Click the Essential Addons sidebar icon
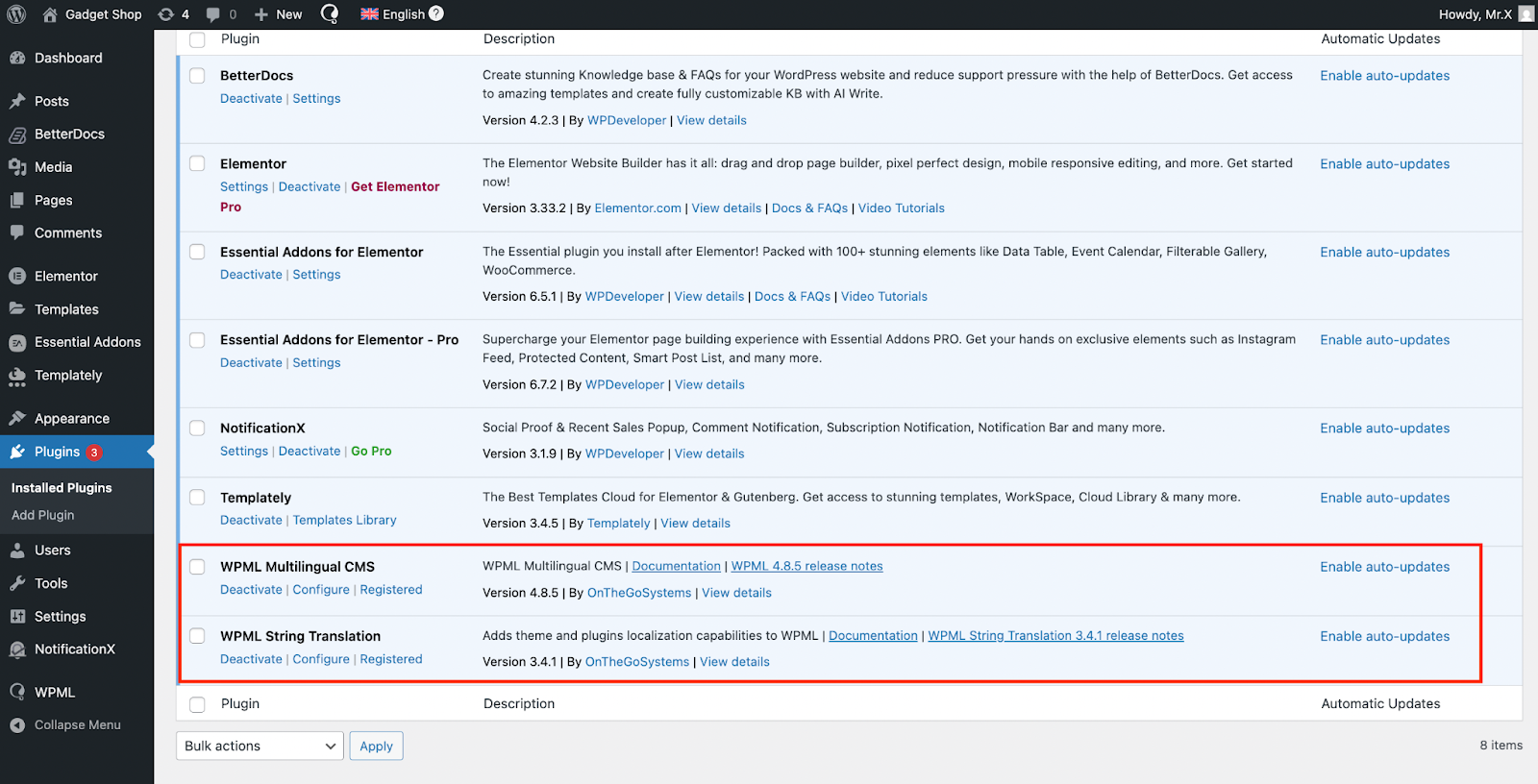This screenshot has width=1538, height=784. [17, 342]
